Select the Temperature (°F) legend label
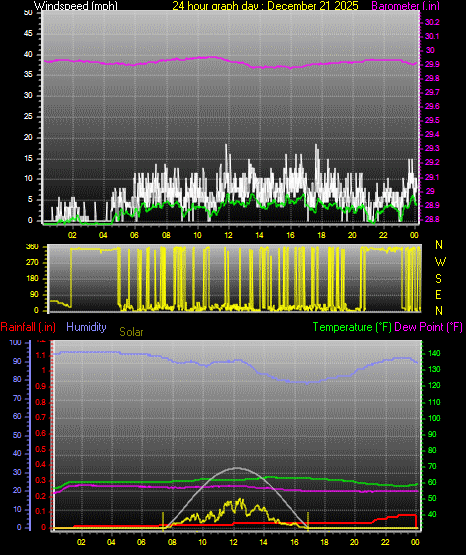Image resolution: width=466 pixels, height=555 pixels. pyautogui.click(x=352, y=327)
